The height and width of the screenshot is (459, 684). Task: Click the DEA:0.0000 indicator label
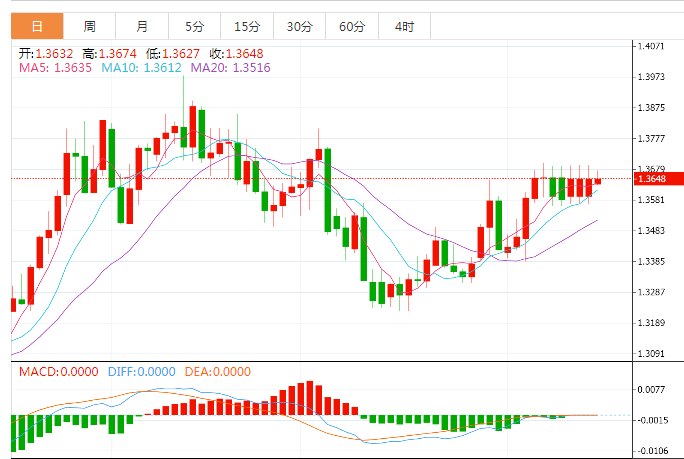click(218, 372)
